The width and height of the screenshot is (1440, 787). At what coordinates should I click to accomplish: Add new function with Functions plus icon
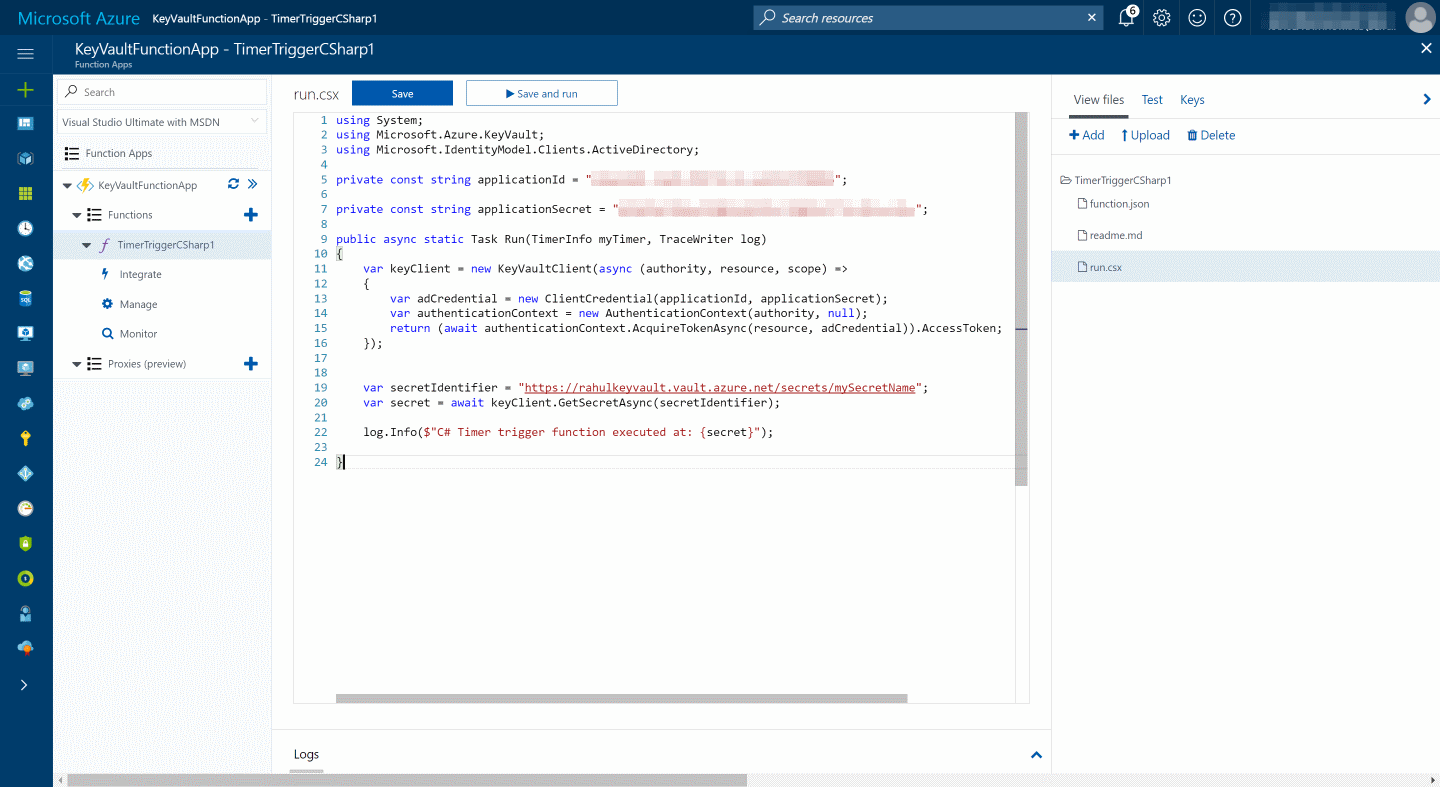click(251, 215)
